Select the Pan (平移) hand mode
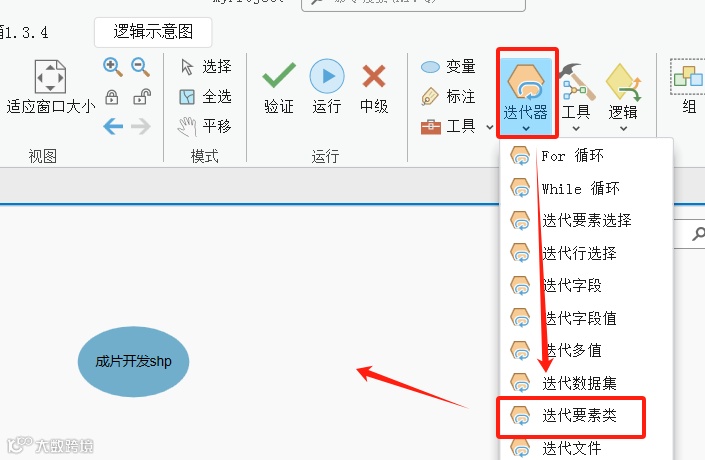This screenshot has height=460, width=705. pyautogui.click(x=205, y=126)
